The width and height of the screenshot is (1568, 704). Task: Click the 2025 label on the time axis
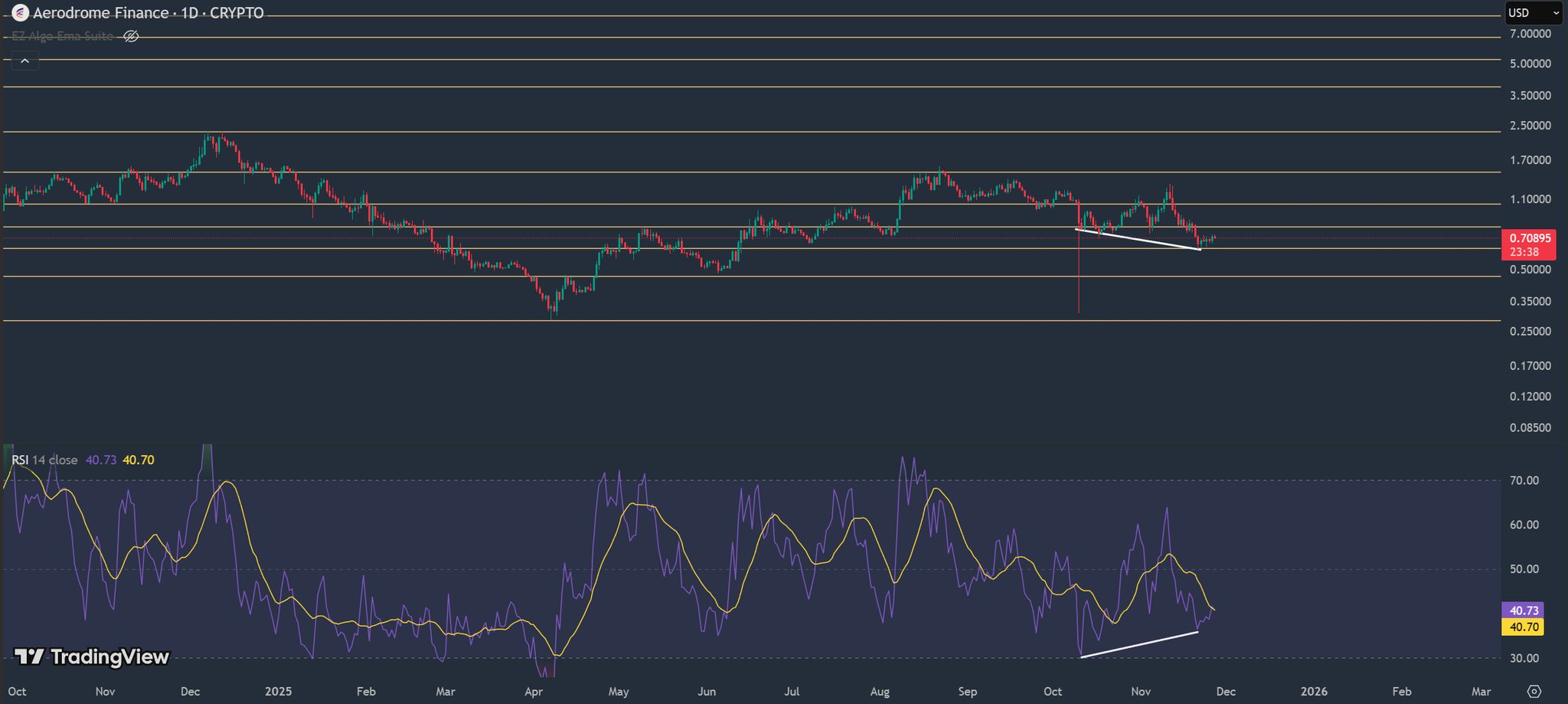(x=278, y=691)
